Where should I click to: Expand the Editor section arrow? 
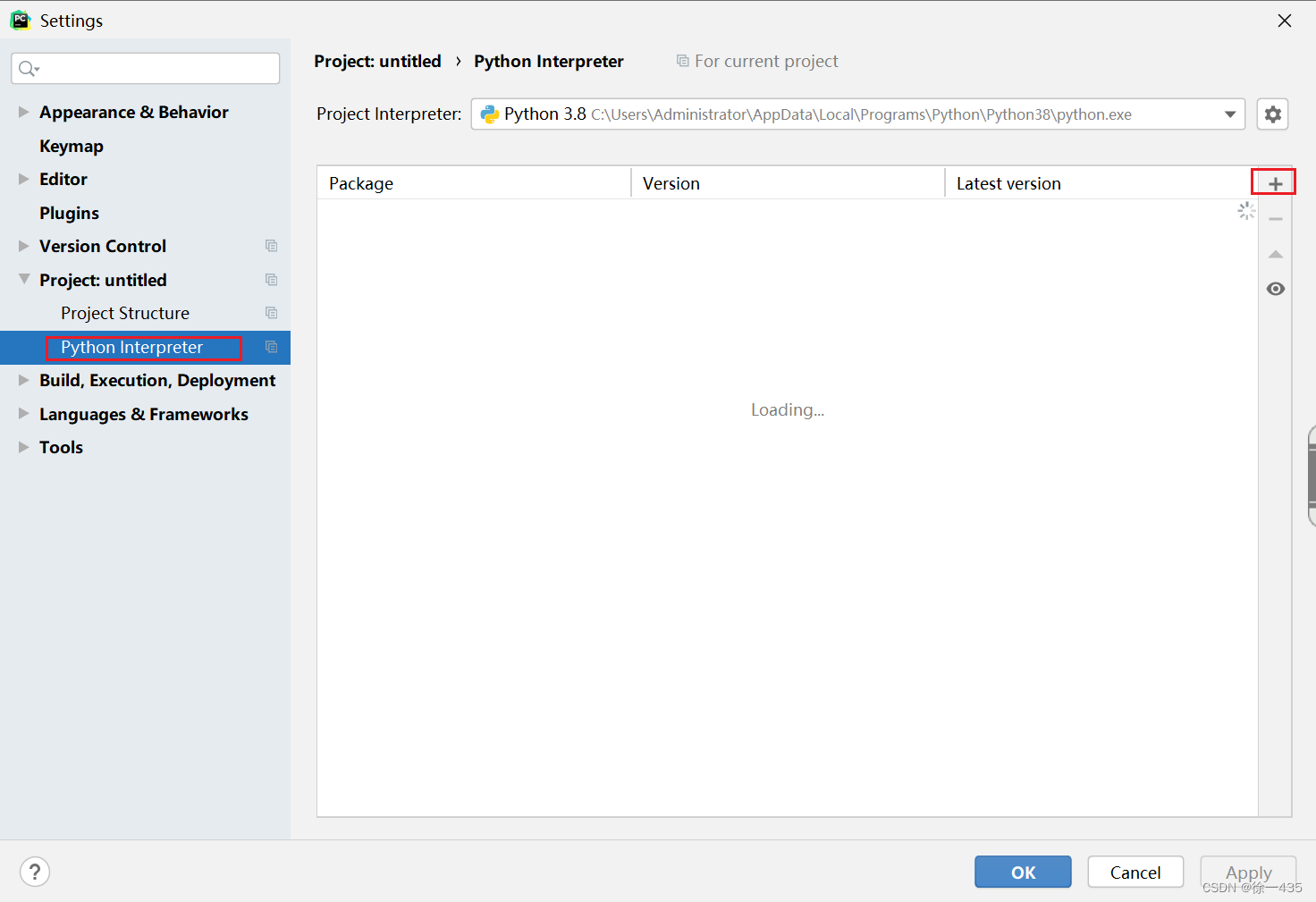(23, 179)
